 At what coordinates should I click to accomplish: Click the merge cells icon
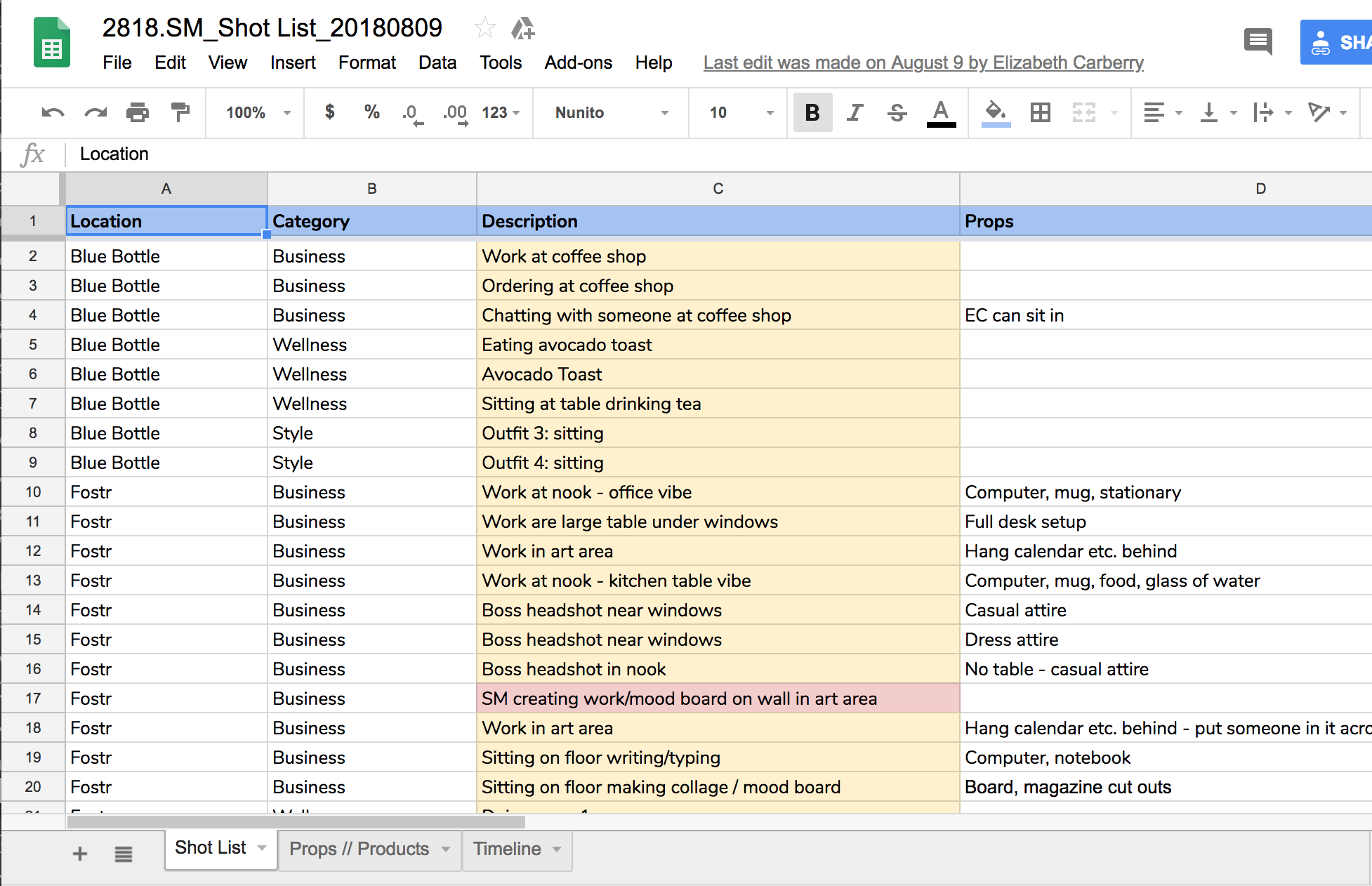1084,112
